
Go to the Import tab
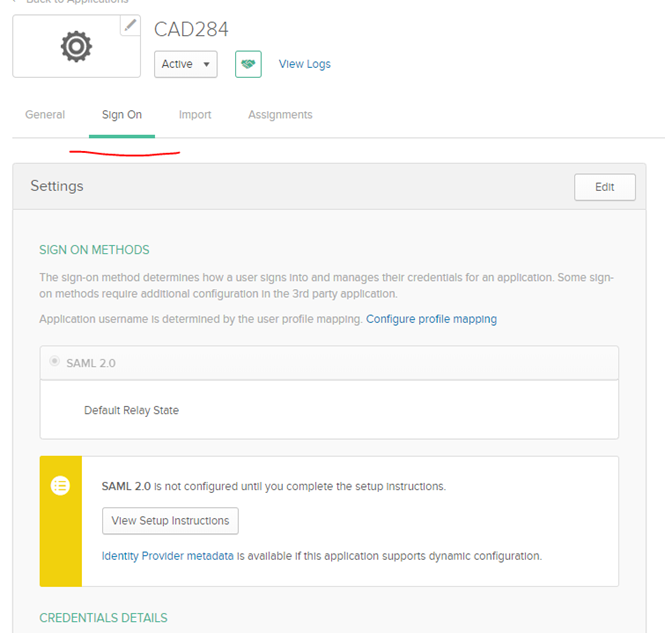pos(195,115)
